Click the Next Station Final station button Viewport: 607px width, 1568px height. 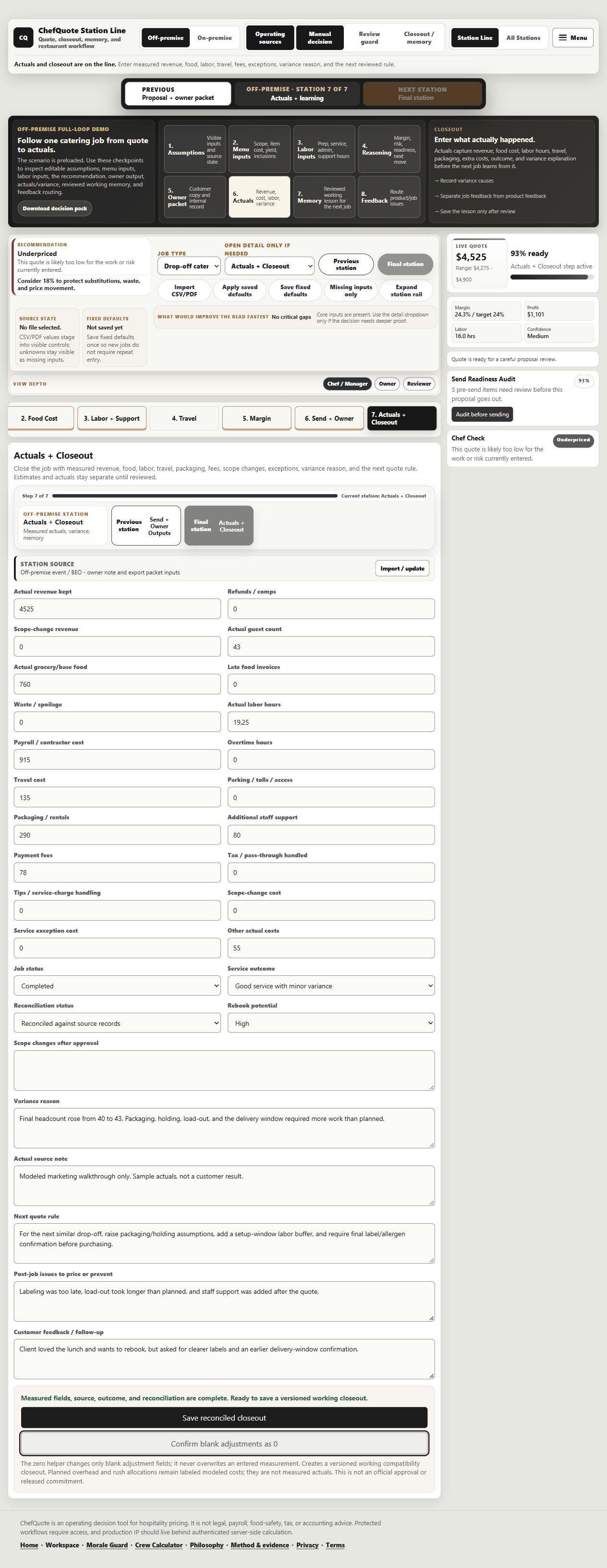tap(422, 94)
